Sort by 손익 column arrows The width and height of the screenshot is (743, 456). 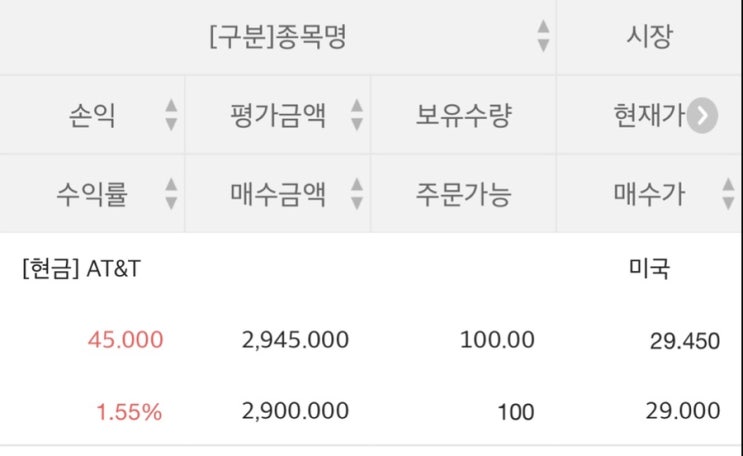coord(171,115)
